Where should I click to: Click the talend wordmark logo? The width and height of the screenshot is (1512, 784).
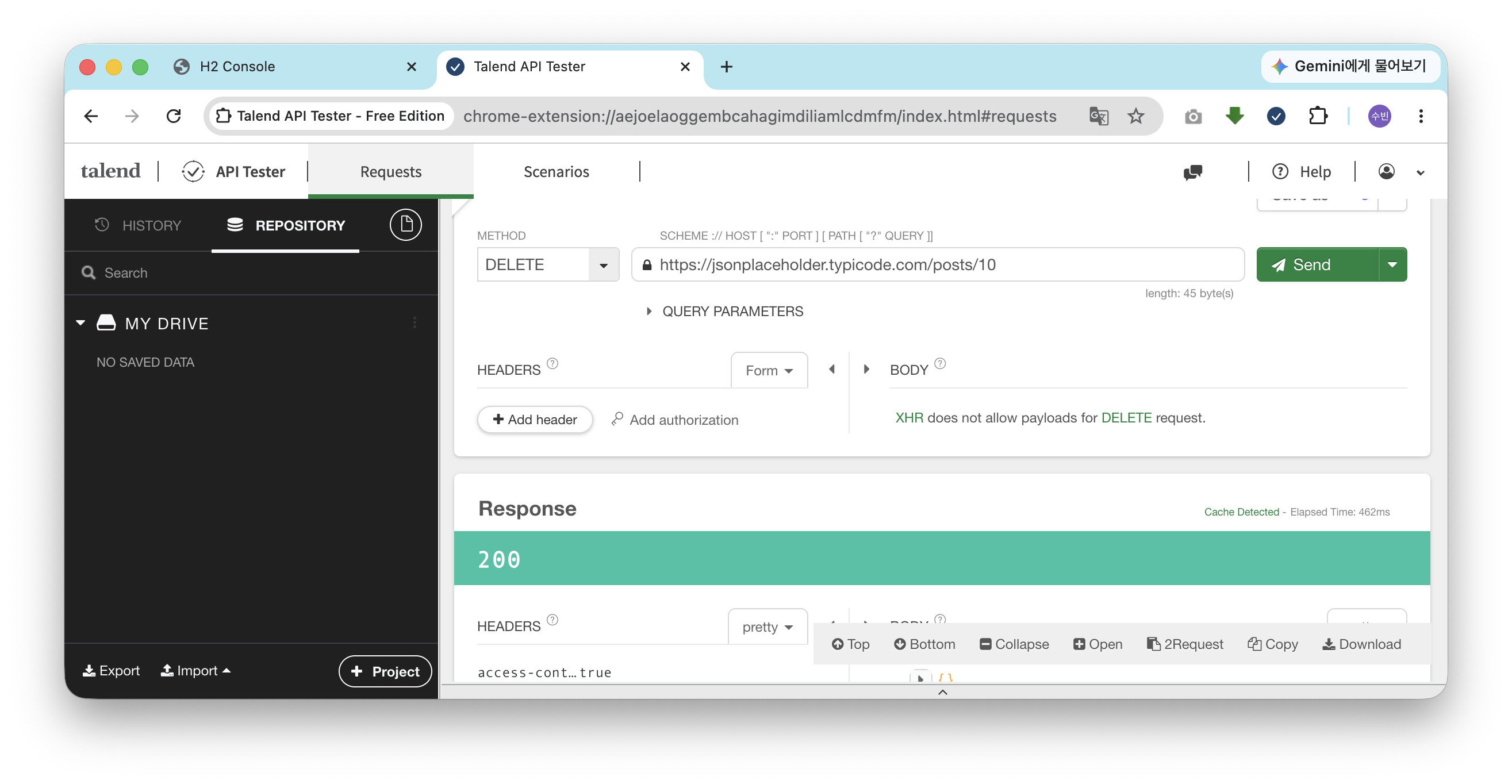(x=111, y=171)
